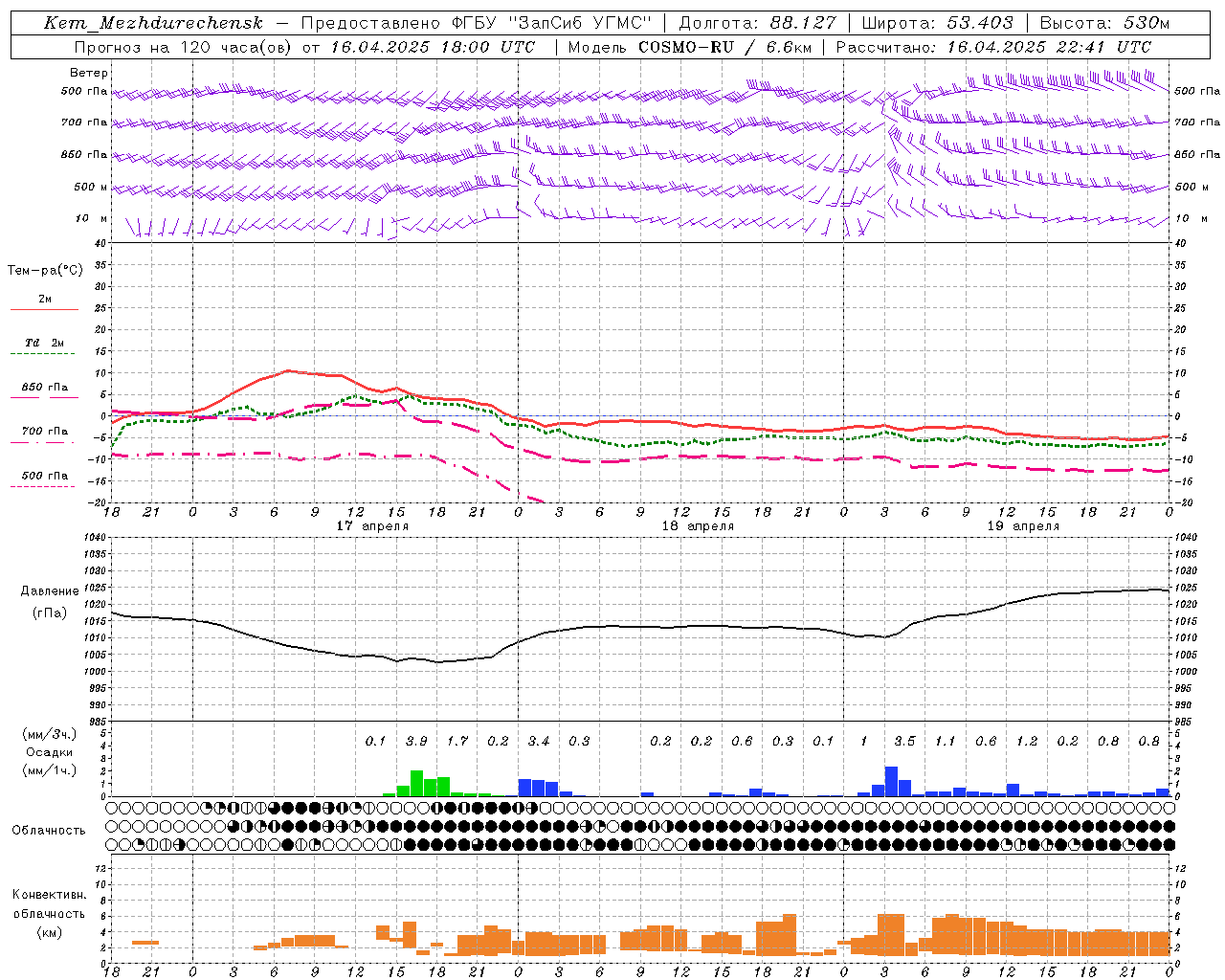Click the Облачность panel label
Screen dimensions: 1225x980
(49, 831)
